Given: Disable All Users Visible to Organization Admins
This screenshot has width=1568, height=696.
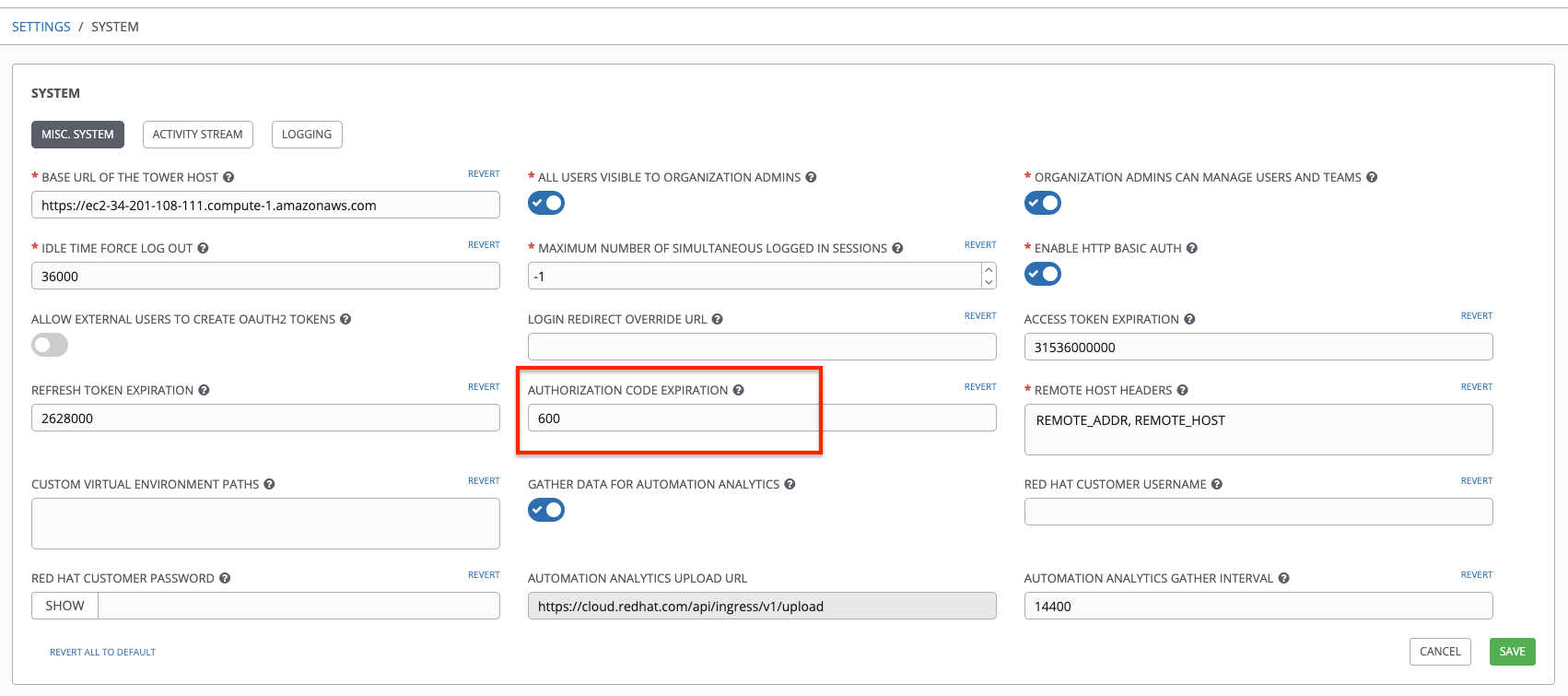Looking at the screenshot, I should (x=546, y=203).
